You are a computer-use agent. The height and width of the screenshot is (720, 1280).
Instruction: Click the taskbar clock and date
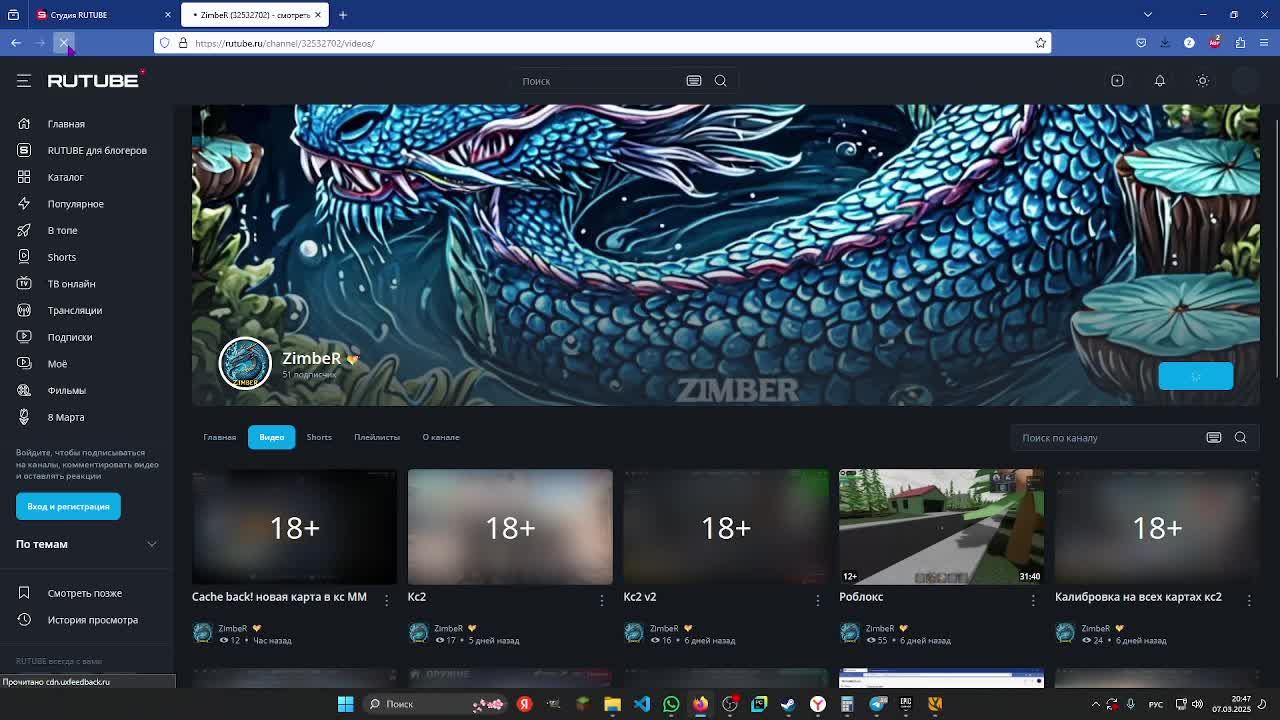(x=1231, y=704)
